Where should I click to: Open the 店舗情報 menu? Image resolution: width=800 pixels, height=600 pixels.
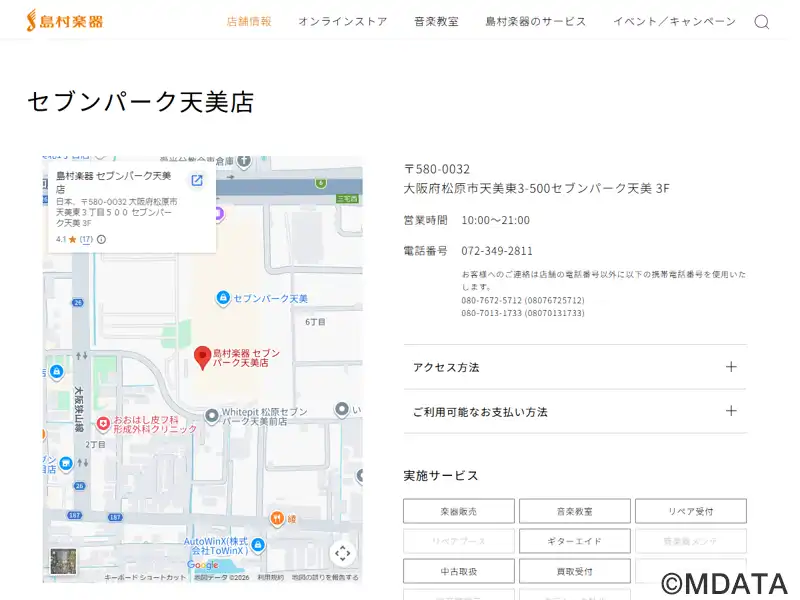pos(249,21)
